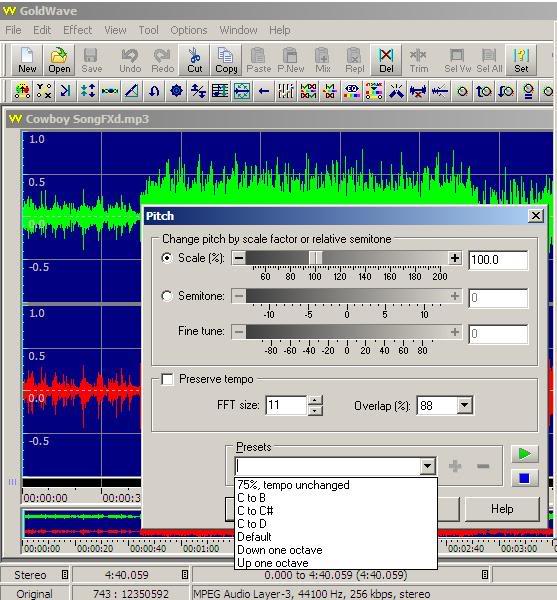Decrease FFT size with down spinner

(314, 411)
